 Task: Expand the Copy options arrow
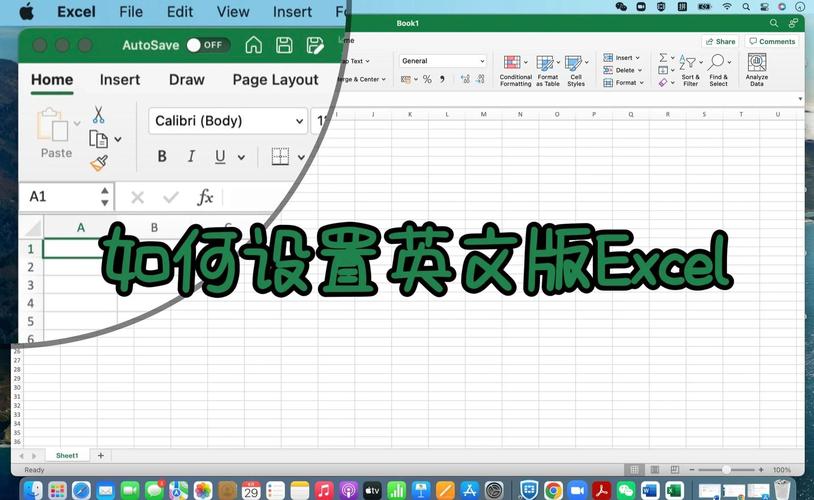point(118,139)
